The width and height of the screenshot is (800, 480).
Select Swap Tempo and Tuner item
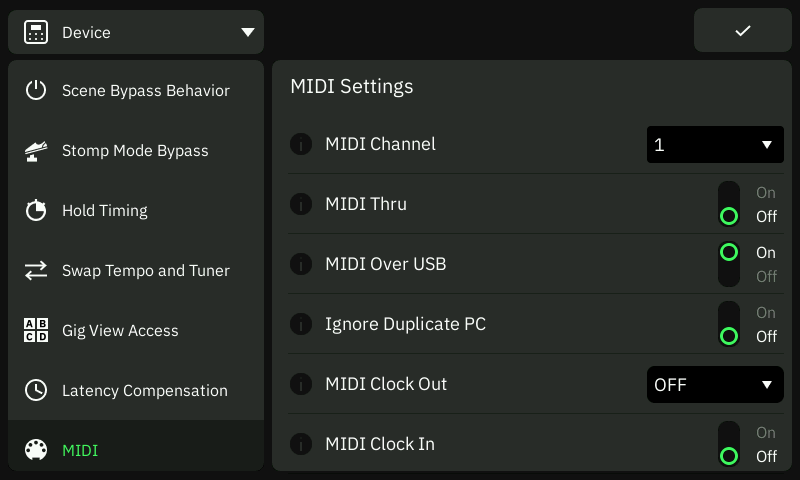(x=136, y=270)
